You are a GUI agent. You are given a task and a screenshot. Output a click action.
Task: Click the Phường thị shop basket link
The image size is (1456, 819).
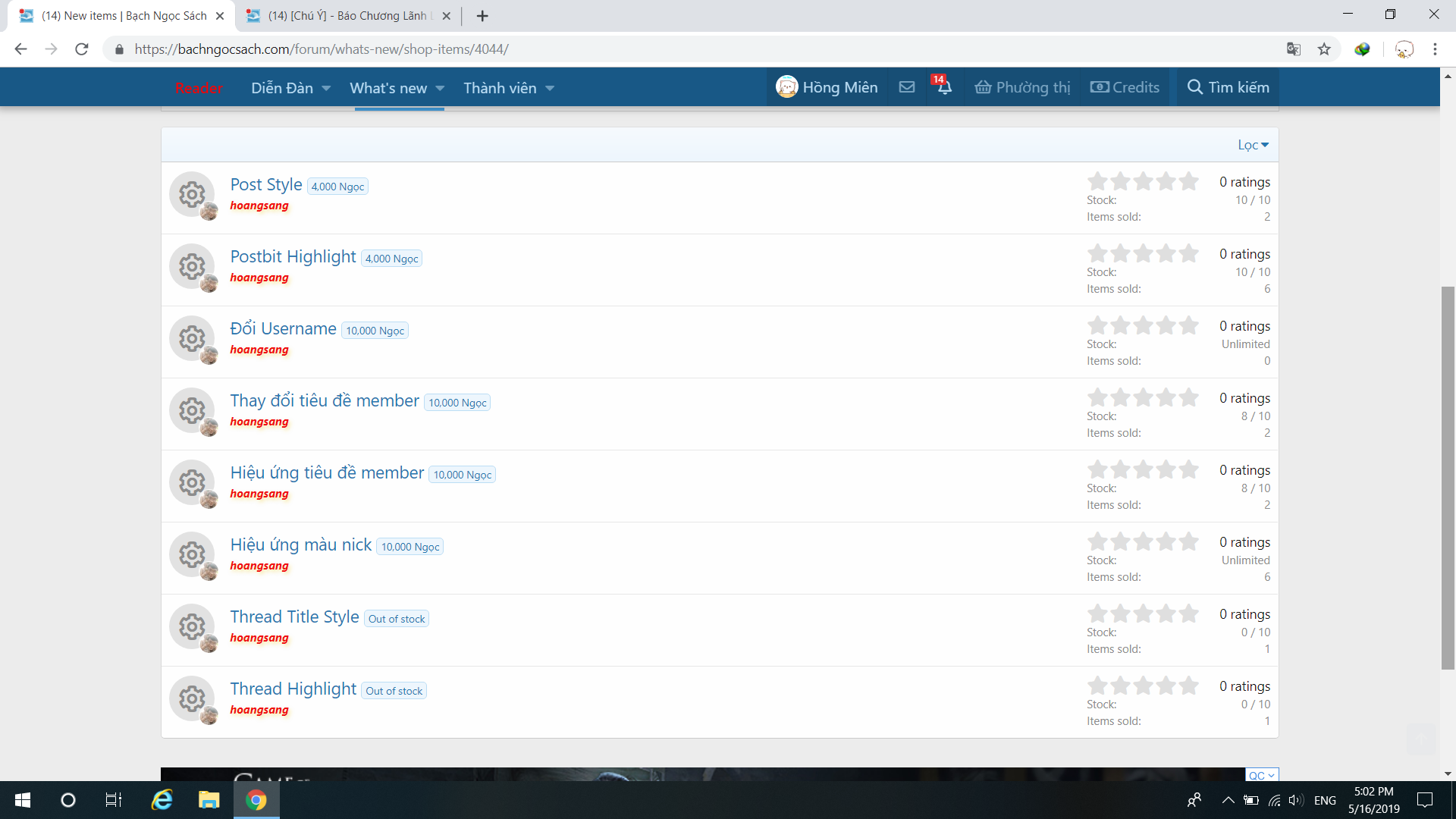pyautogui.click(x=1022, y=87)
